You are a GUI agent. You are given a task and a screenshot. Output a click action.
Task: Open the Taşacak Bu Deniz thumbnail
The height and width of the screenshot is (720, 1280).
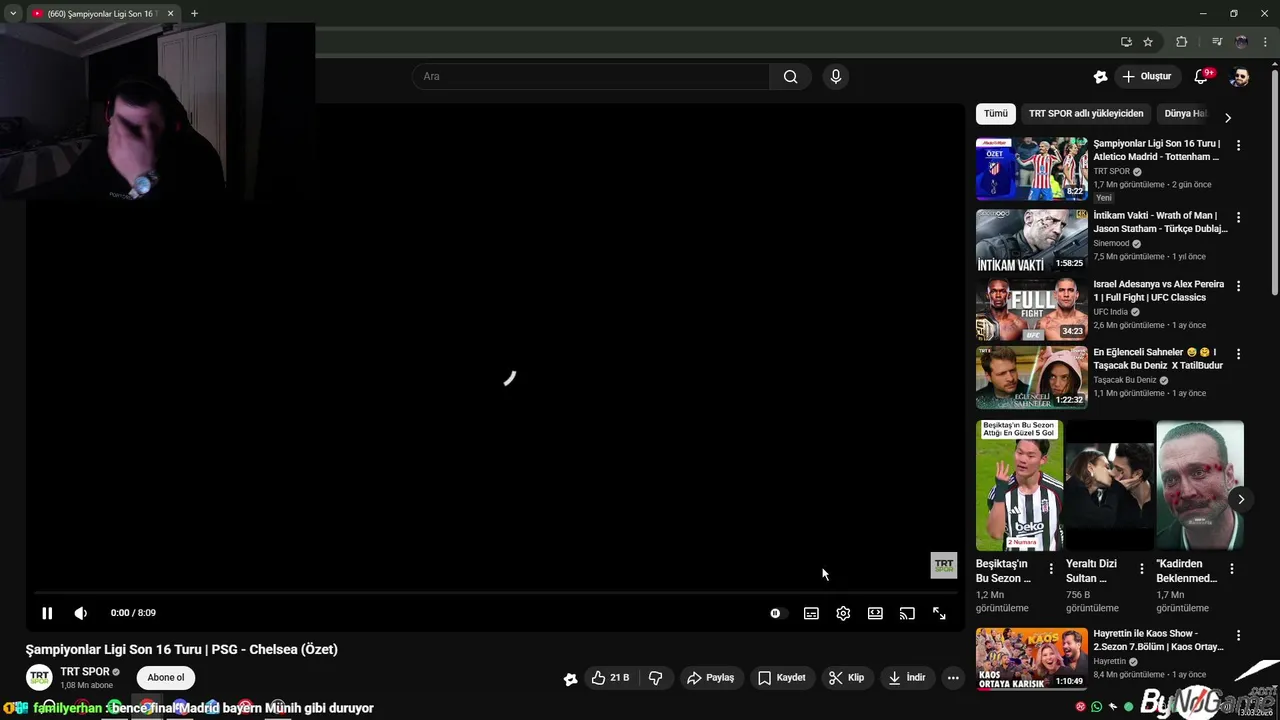point(1031,377)
